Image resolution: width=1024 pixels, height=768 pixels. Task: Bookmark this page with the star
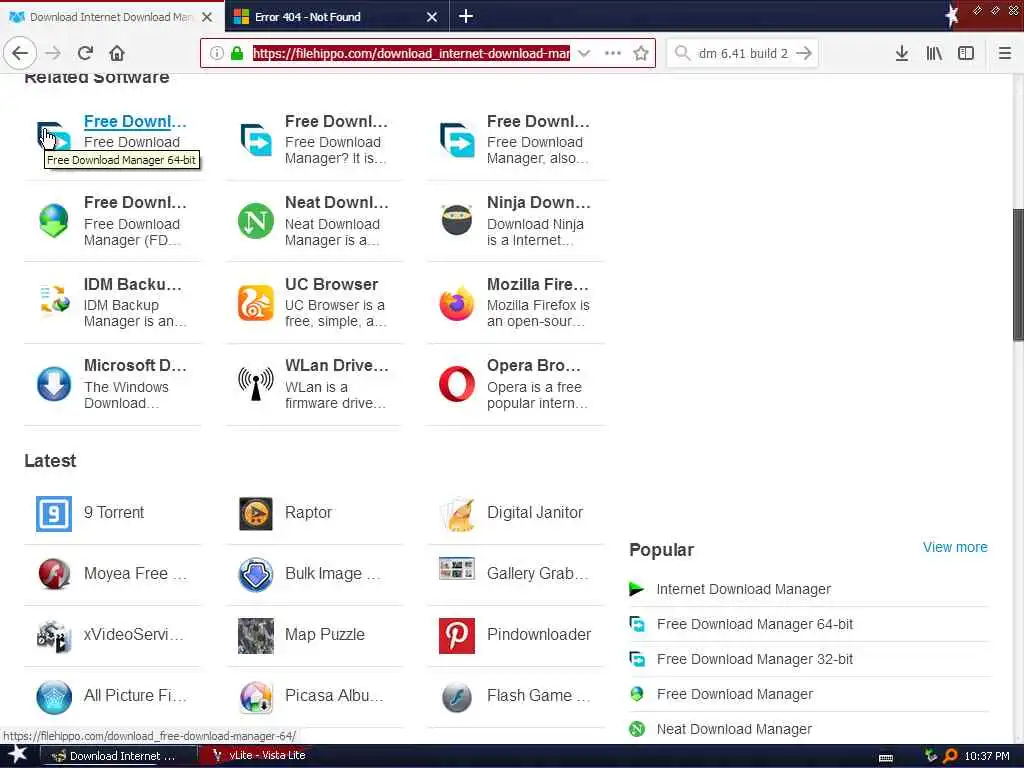click(641, 53)
